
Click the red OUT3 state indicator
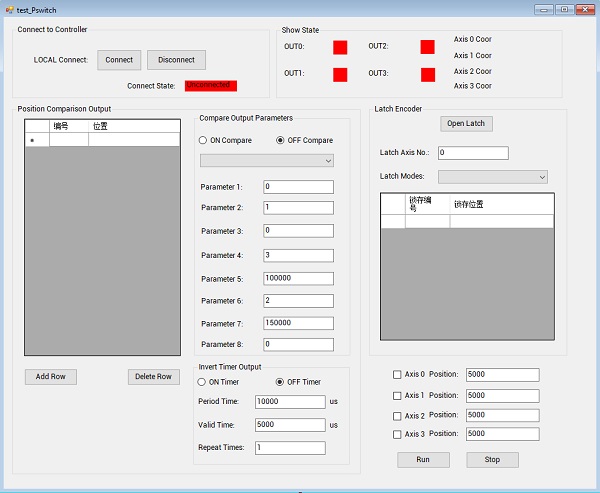click(x=427, y=74)
